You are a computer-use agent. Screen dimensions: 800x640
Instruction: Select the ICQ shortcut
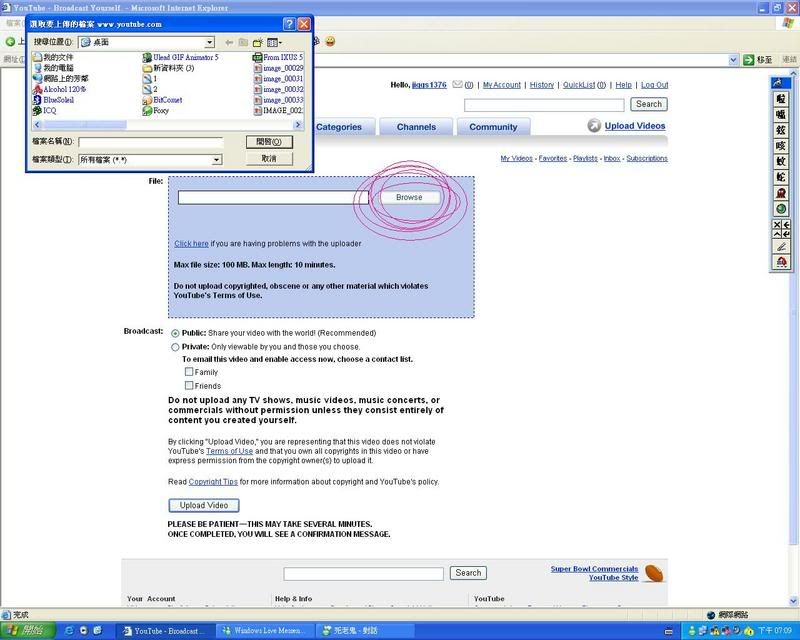coord(44,111)
